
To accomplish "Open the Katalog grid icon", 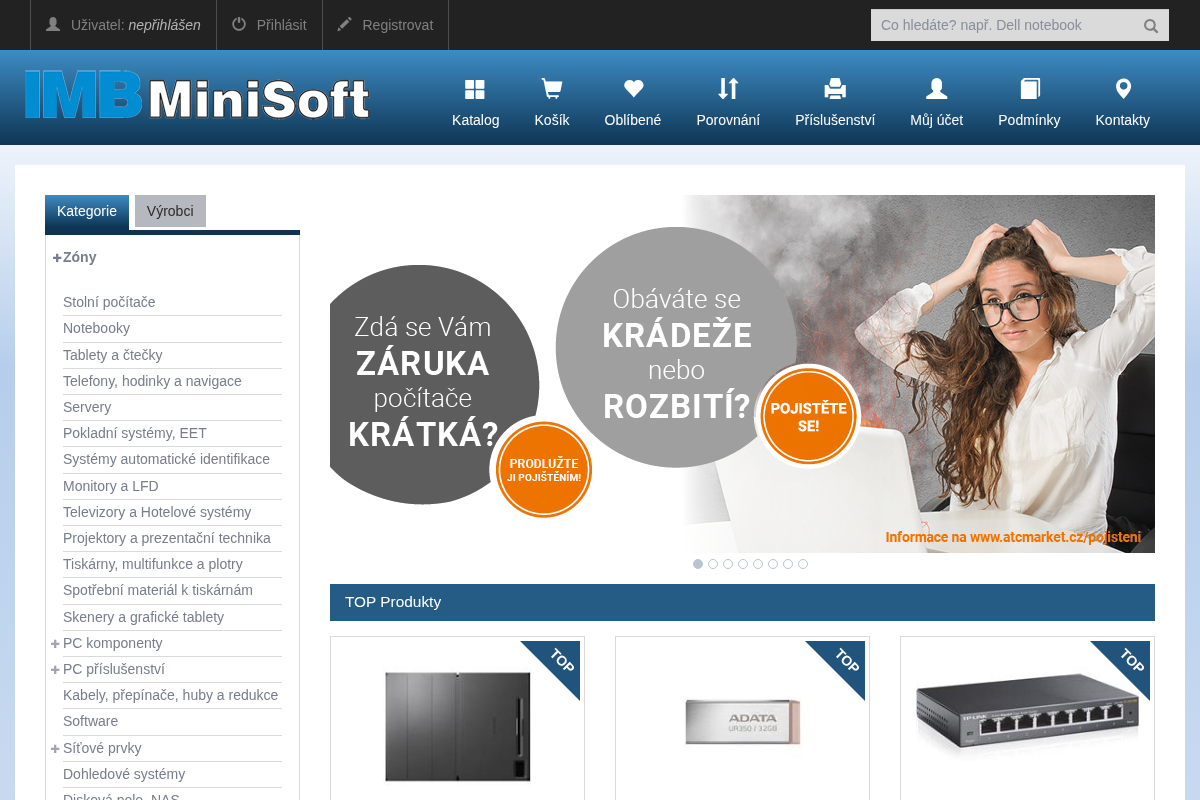I will tap(475, 90).
